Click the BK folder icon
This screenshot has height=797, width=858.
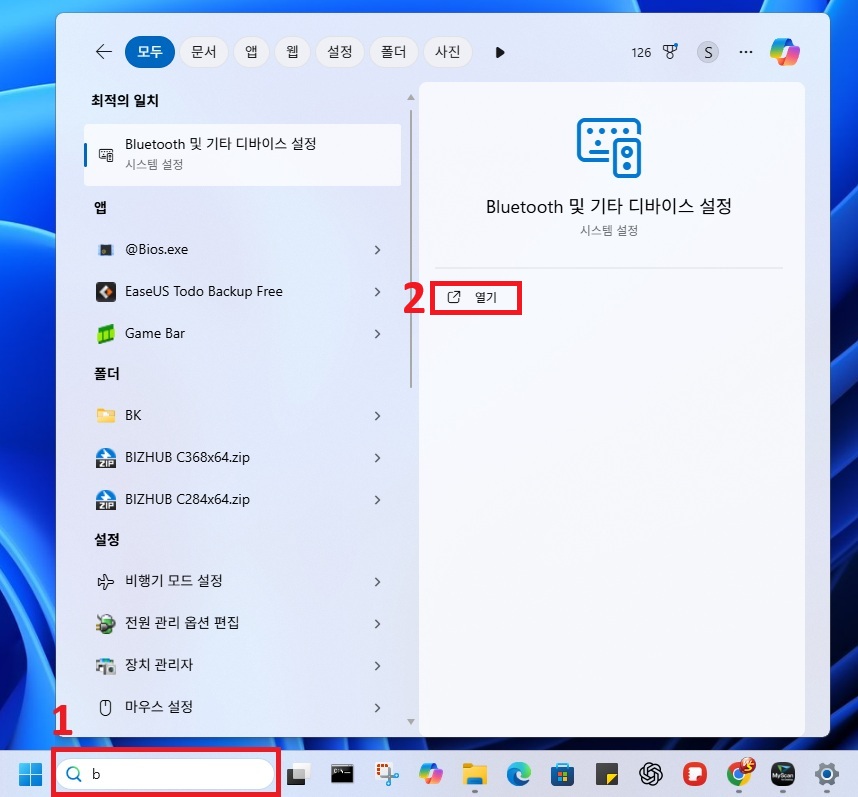point(106,416)
